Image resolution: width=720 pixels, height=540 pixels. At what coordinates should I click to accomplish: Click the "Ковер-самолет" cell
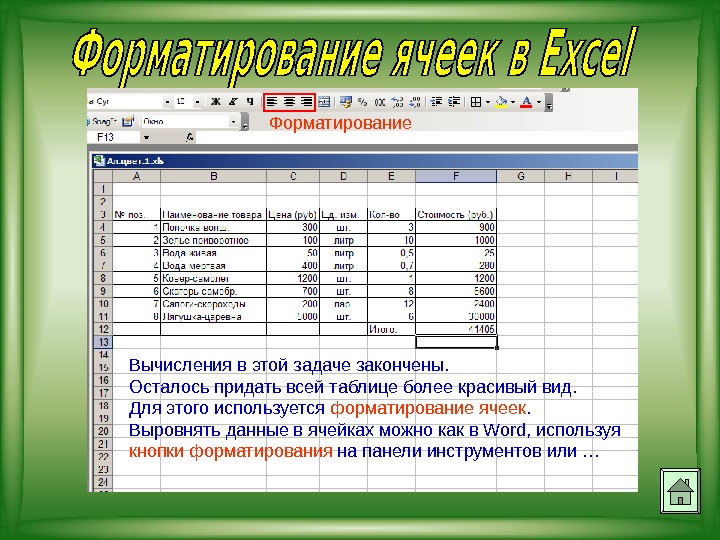pyautogui.click(x=214, y=278)
